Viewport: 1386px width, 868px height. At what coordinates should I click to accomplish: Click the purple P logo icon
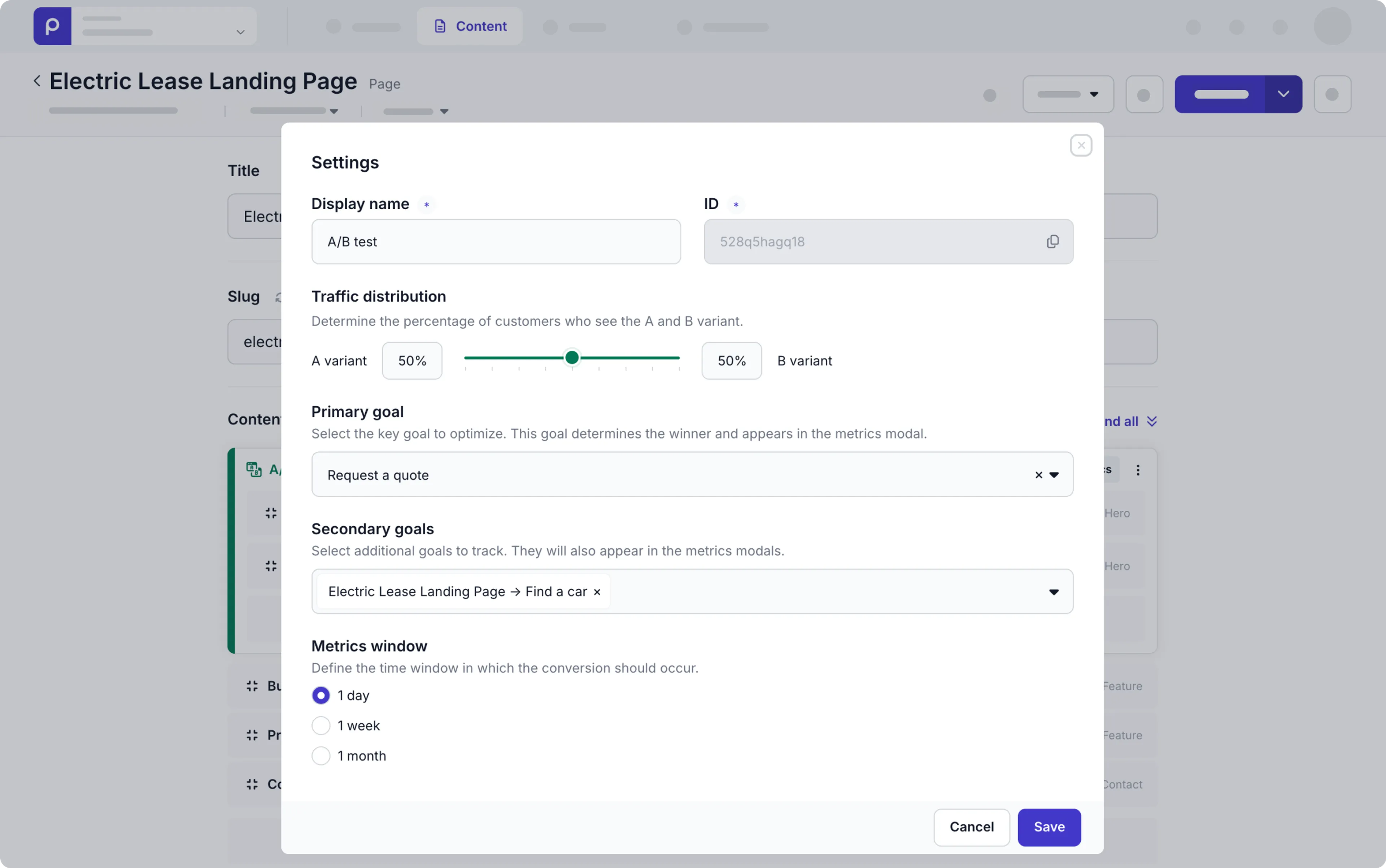(x=52, y=26)
